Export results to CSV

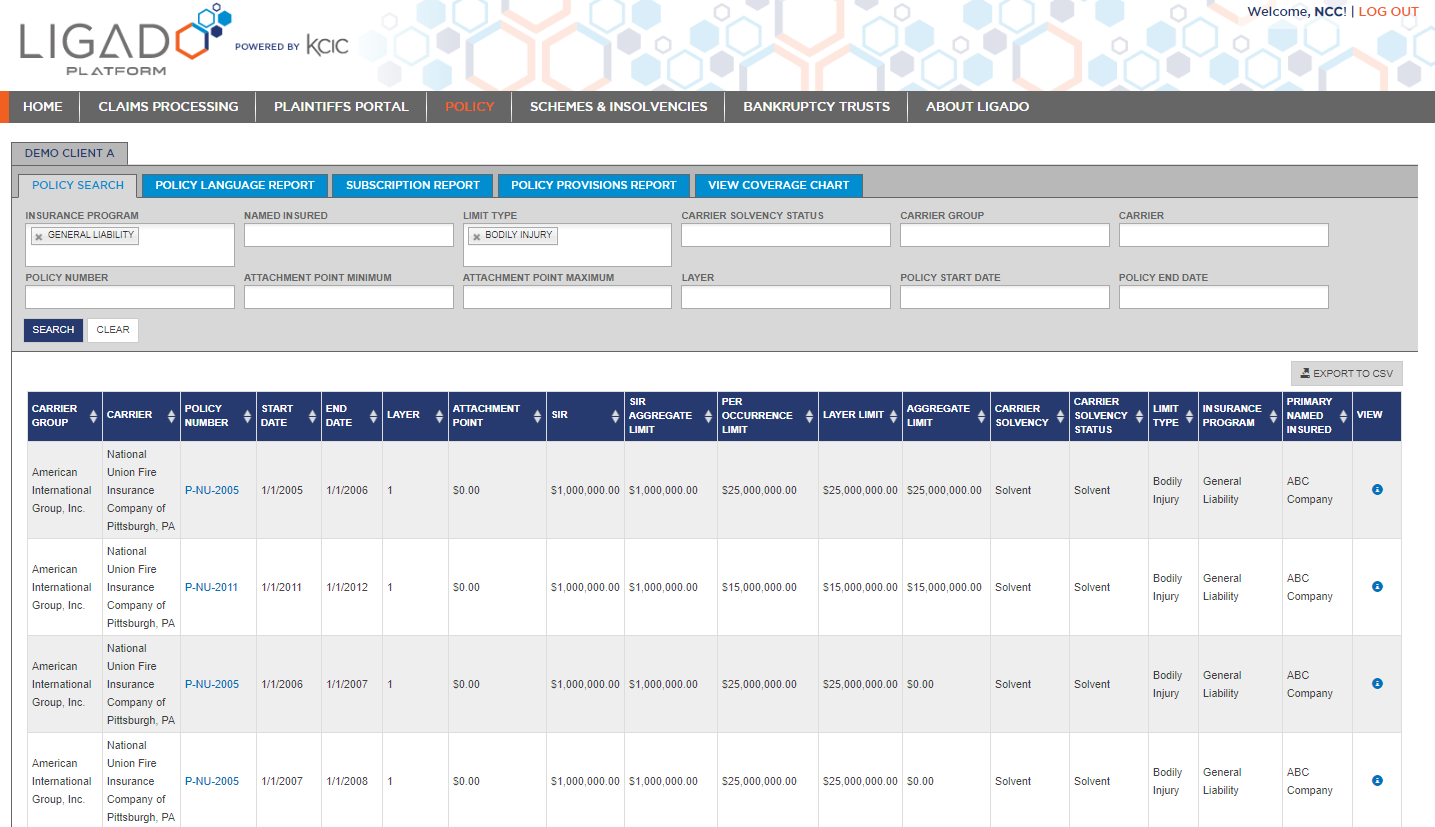click(x=1346, y=373)
